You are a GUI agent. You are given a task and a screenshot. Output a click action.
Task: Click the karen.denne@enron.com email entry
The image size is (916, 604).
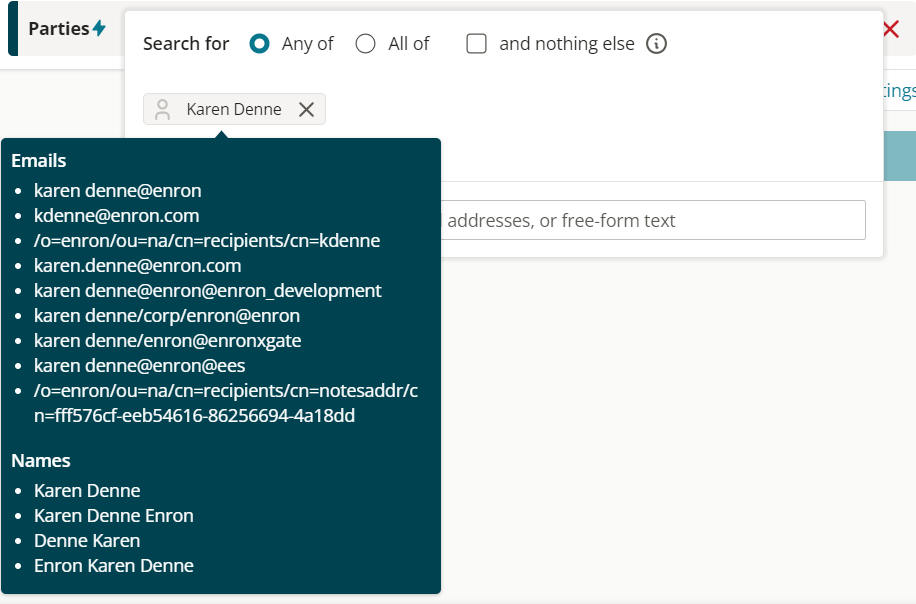click(x=138, y=266)
